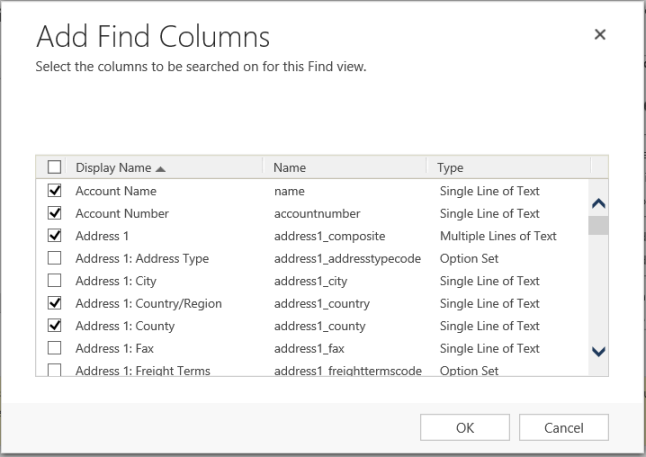Viewport: 646px width, 457px height.
Task: Sort by the Name column header
Action: click(289, 168)
